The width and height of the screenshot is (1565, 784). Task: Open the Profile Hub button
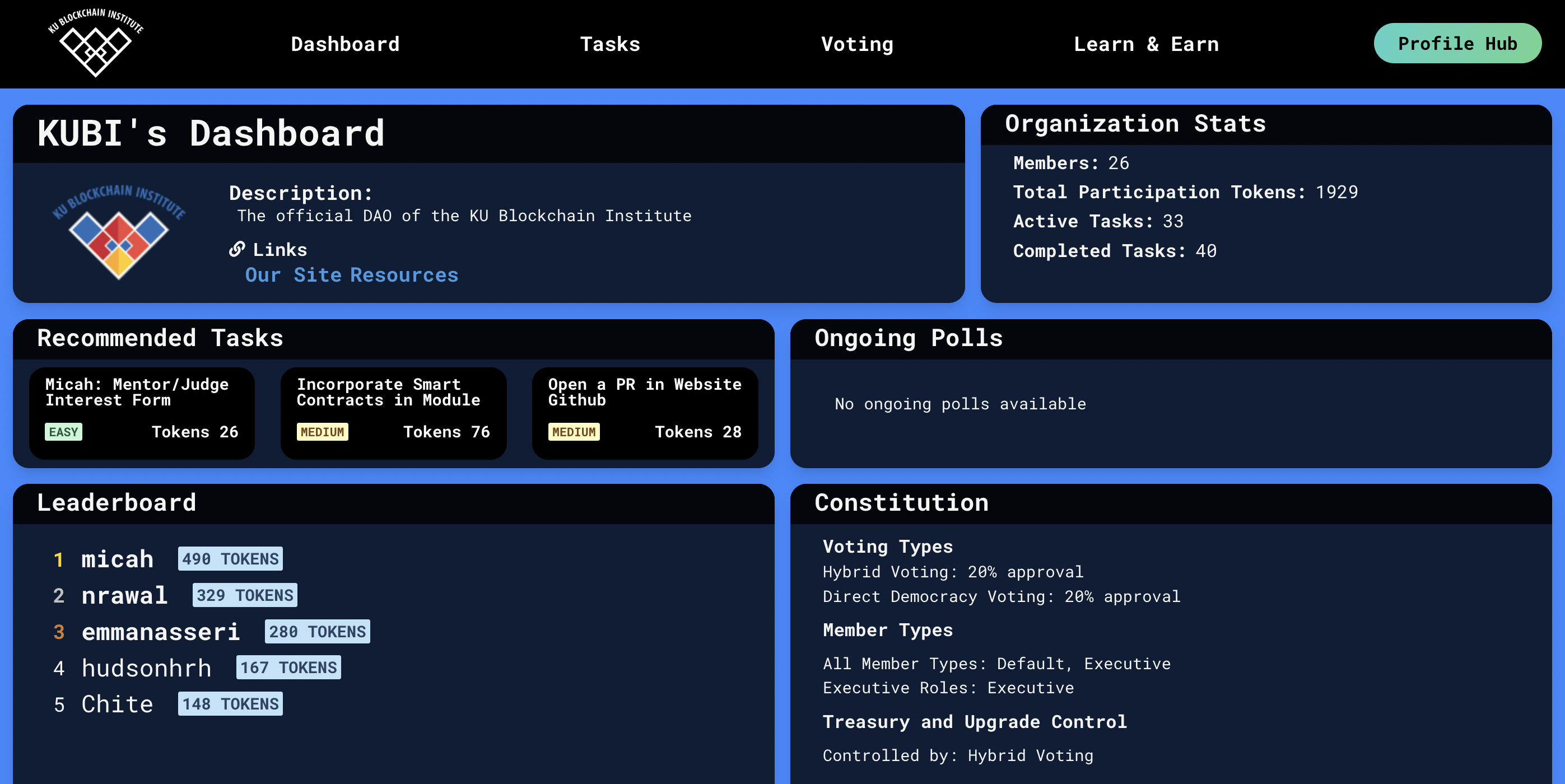pyautogui.click(x=1457, y=43)
